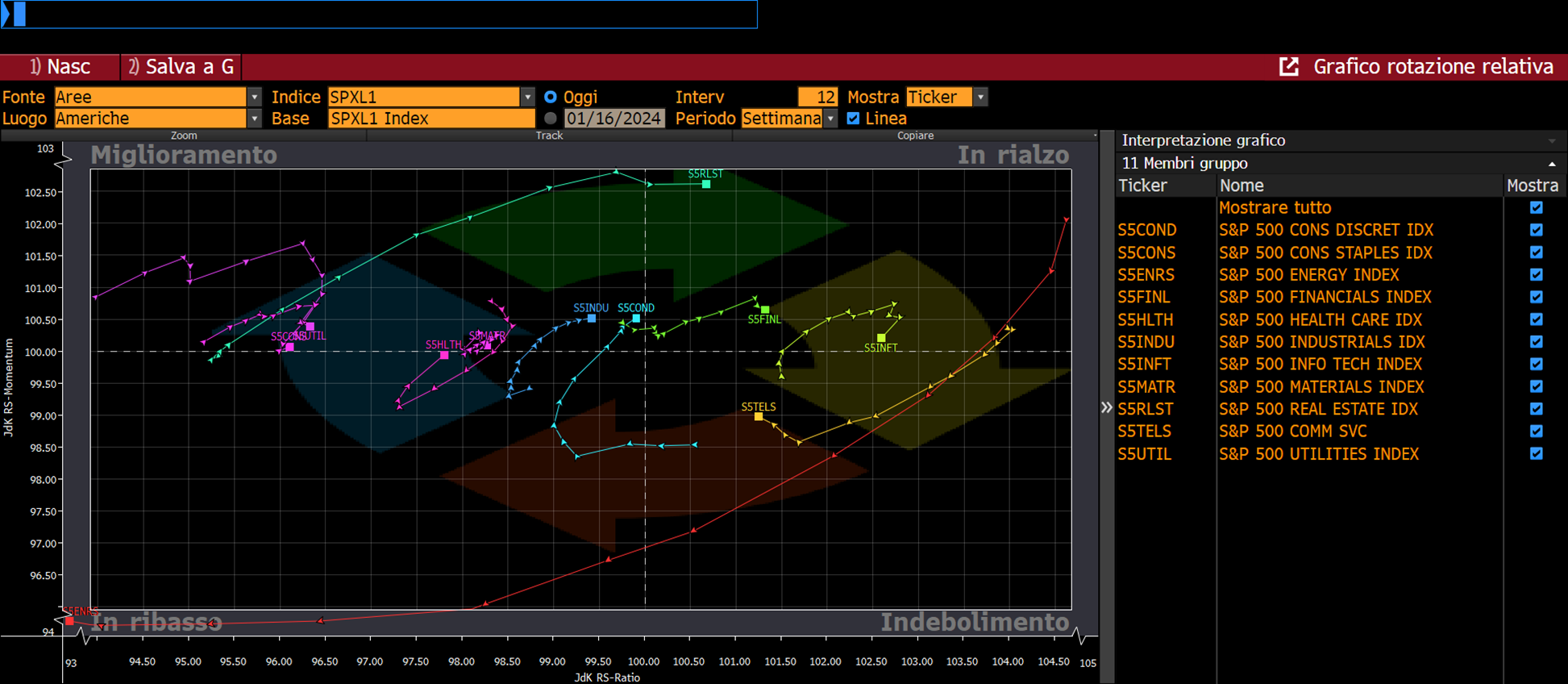Uncheck S5COND show checkbox
This screenshot has height=684, width=1568.
[1537, 230]
